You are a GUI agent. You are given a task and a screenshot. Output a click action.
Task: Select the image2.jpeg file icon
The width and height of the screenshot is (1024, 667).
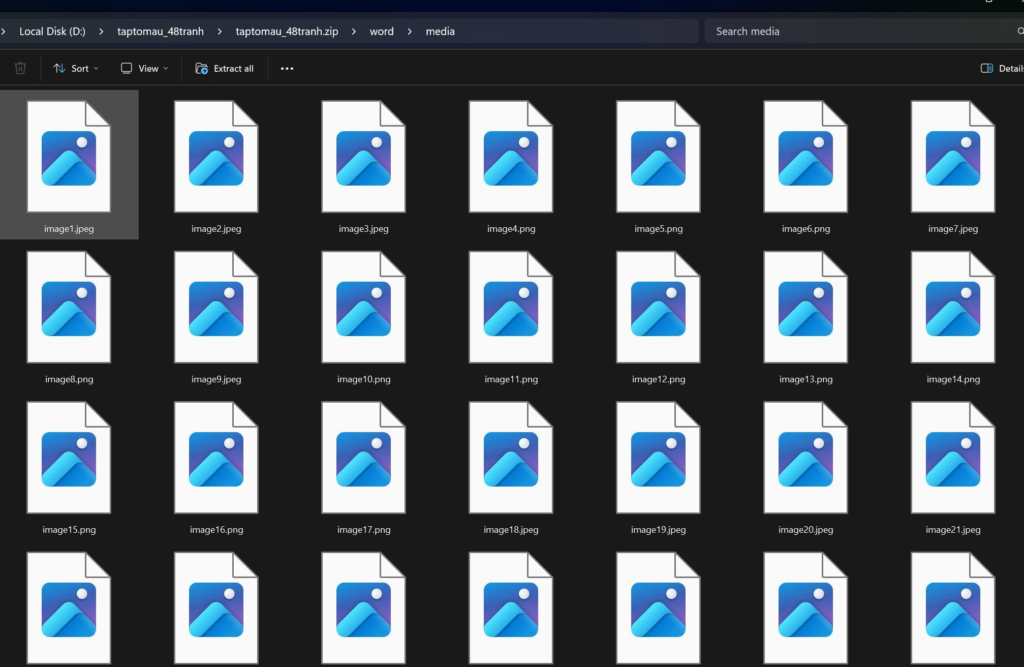pos(216,157)
